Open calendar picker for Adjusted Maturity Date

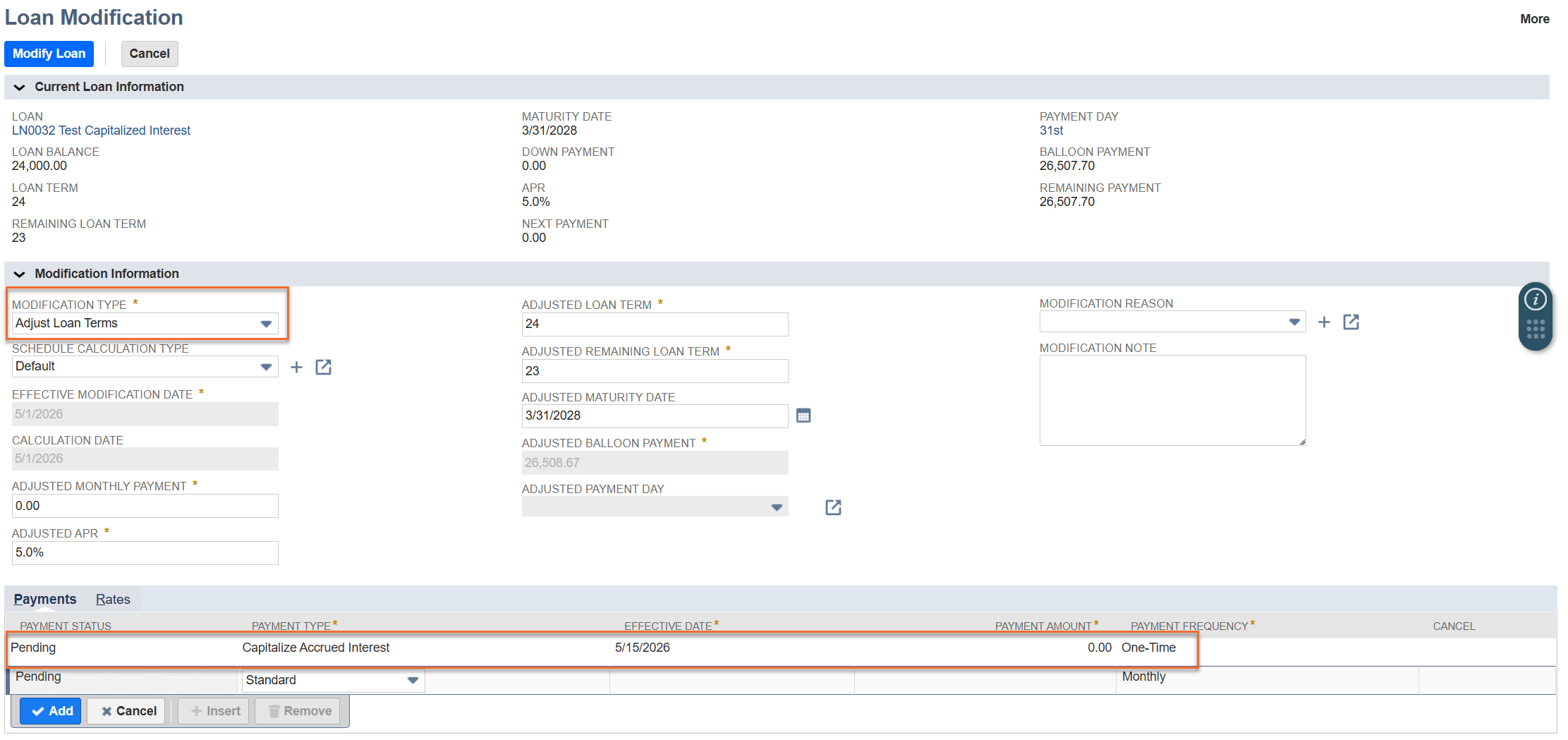coord(803,416)
